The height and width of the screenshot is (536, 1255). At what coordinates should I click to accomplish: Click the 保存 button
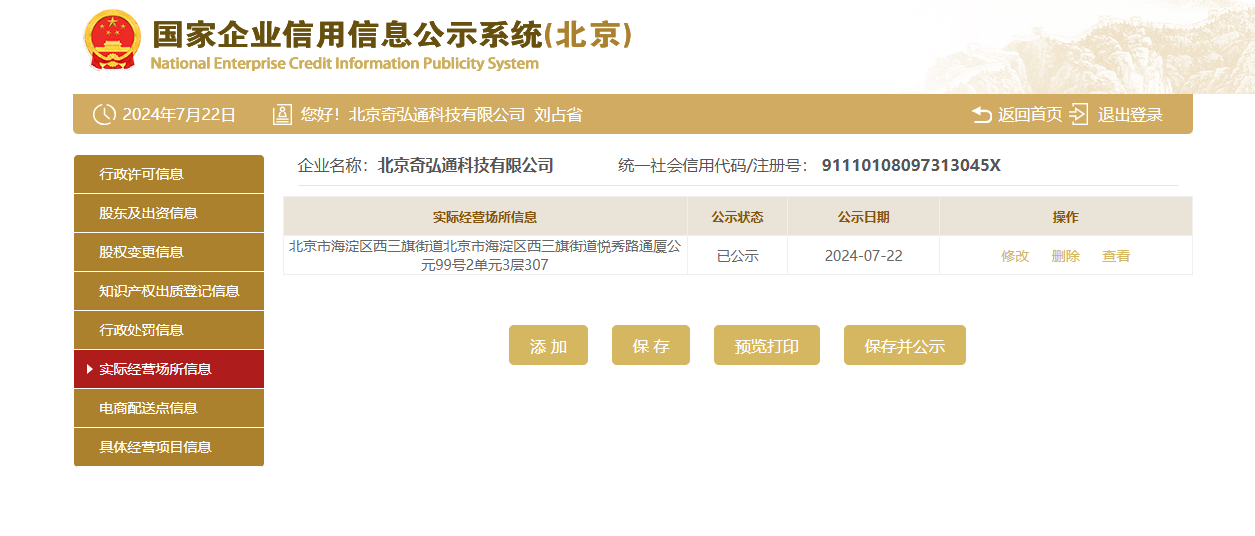tap(651, 345)
